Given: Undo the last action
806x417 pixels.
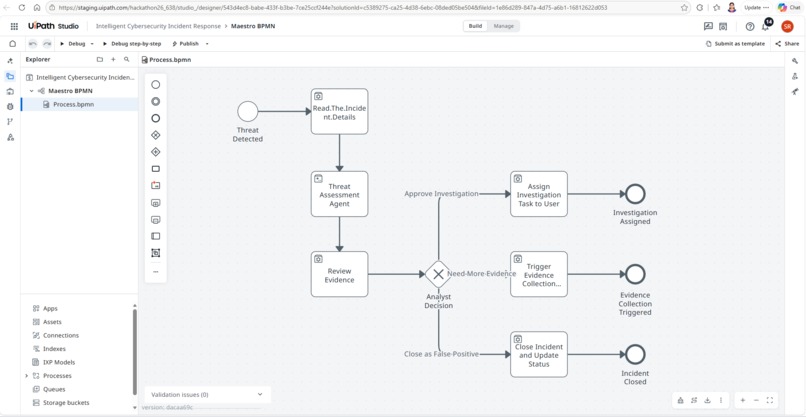Looking at the screenshot, I should click(33, 44).
